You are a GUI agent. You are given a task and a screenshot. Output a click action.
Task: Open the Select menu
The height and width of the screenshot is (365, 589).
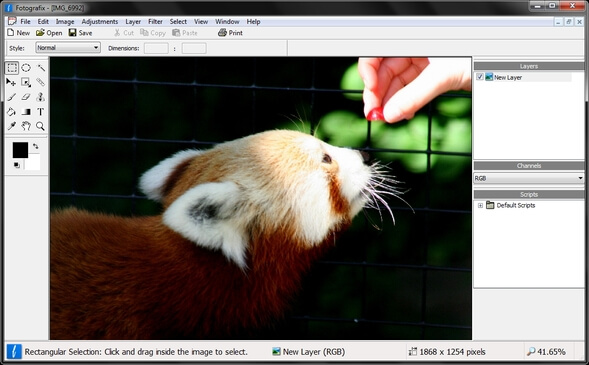178,21
